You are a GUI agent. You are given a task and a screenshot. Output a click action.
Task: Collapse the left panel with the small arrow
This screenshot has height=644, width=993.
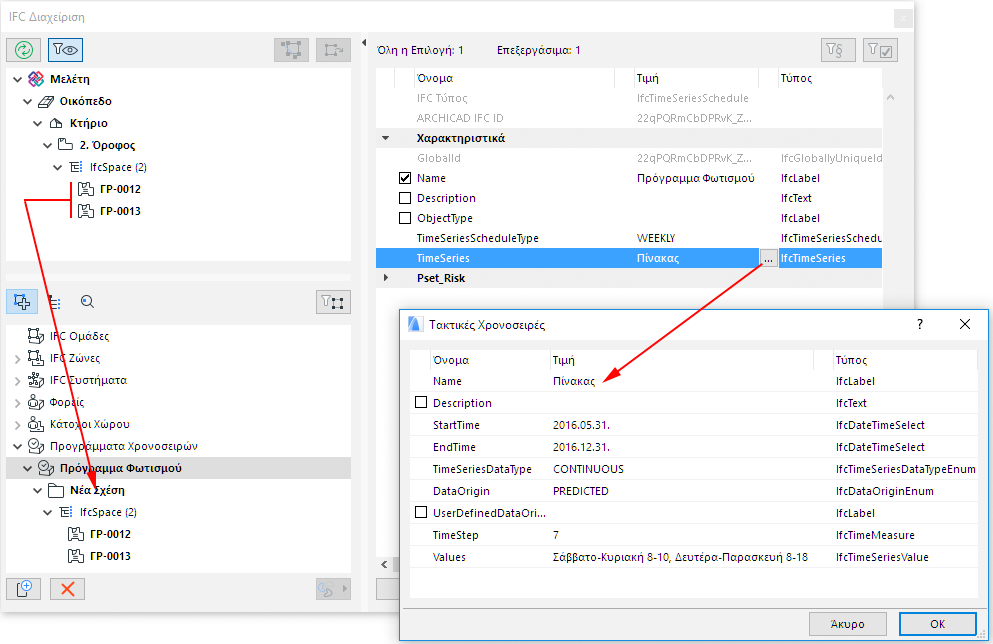pos(364,42)
